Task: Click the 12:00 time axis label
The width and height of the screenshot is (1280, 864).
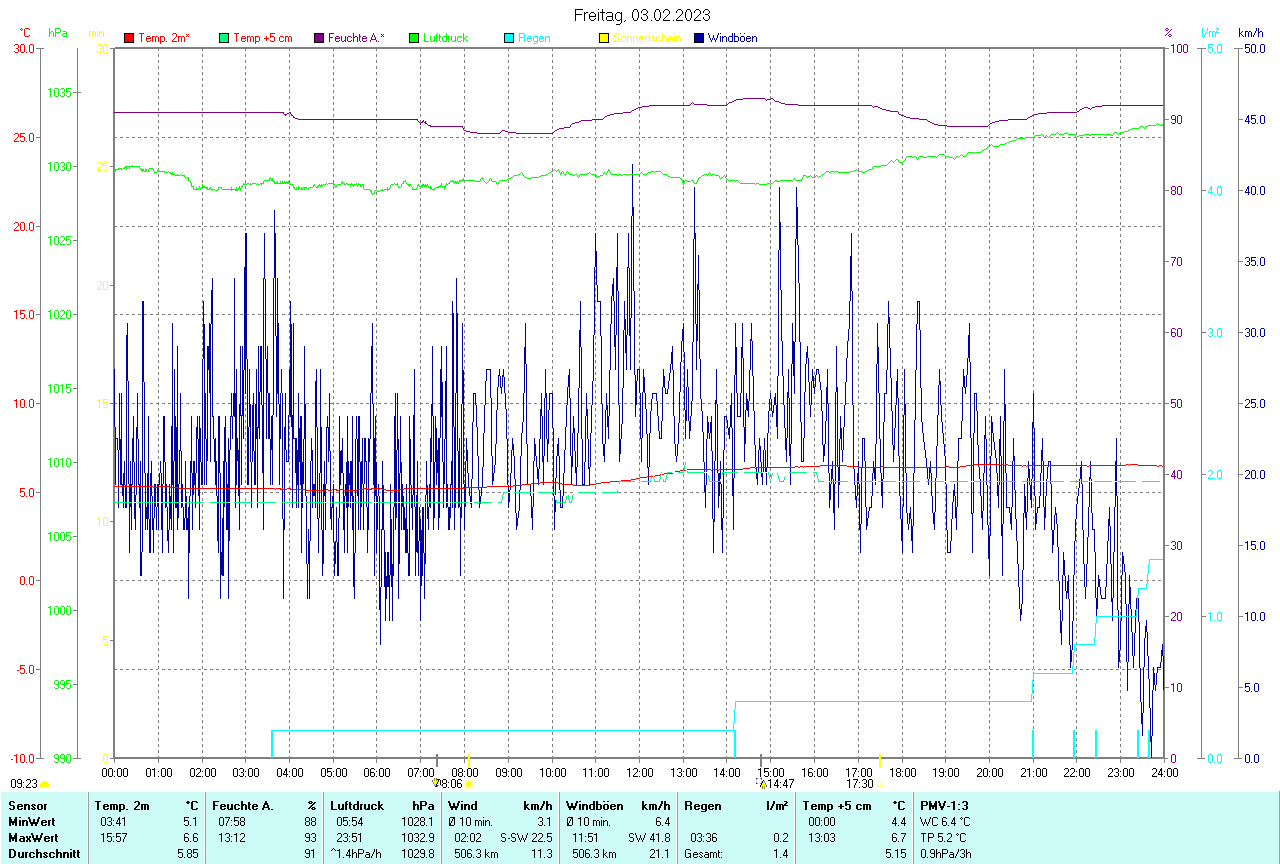Action: (x=639, y=773)
